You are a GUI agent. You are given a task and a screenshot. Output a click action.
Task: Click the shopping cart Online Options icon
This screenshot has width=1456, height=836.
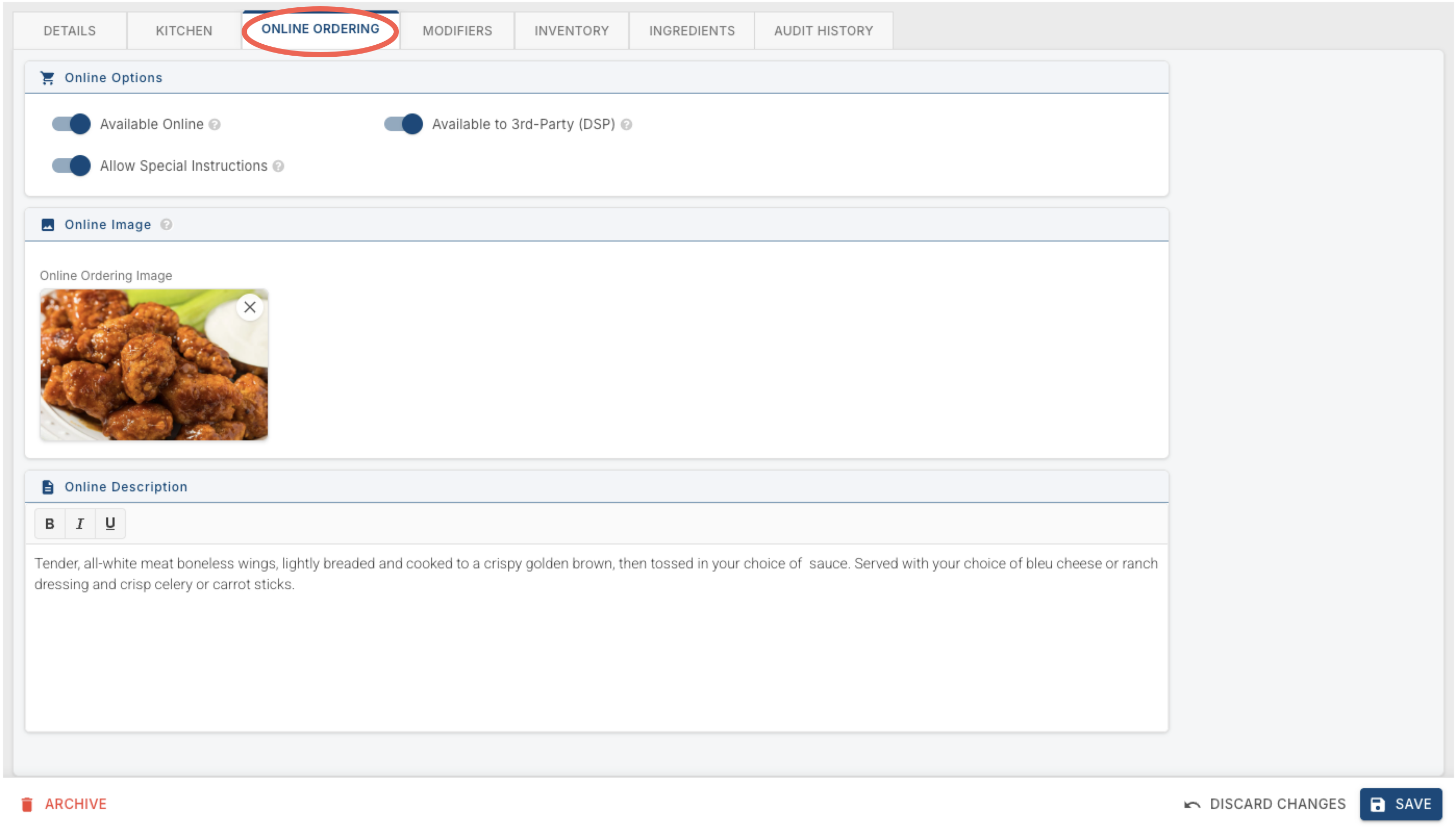point(48,78)
